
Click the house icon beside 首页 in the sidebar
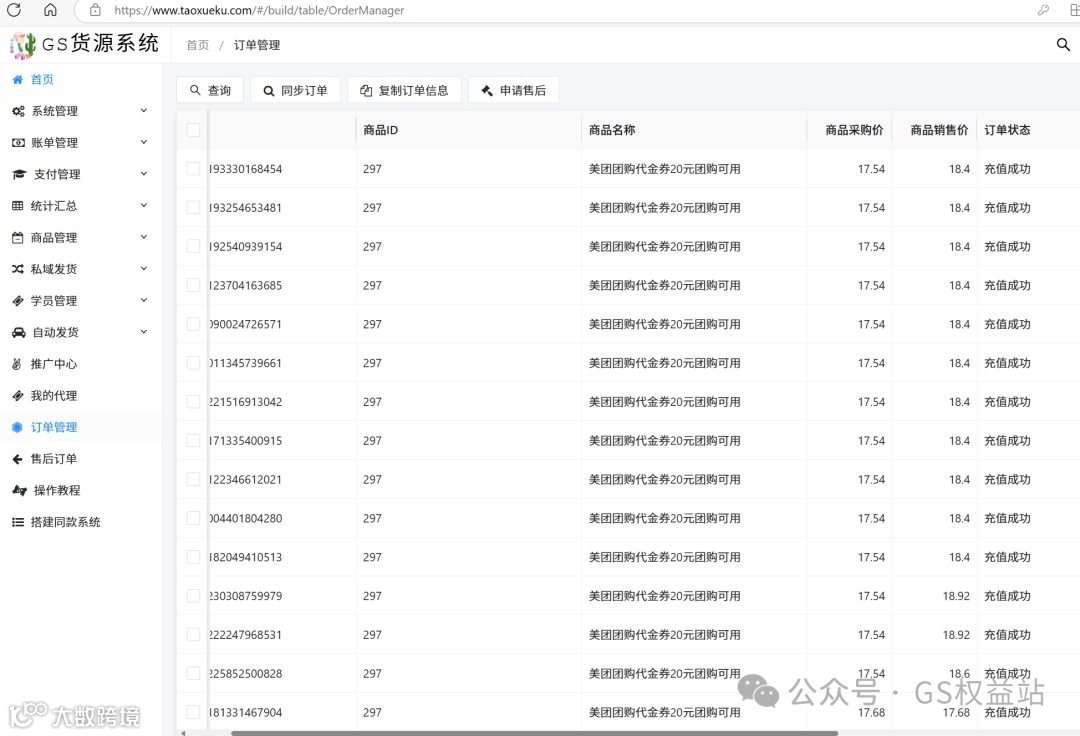click(18, 80)
